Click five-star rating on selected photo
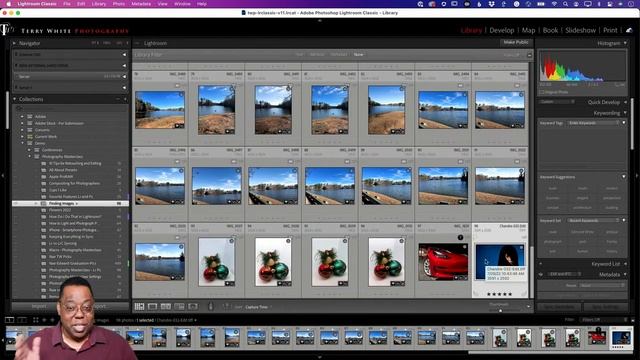 point(499,294)
